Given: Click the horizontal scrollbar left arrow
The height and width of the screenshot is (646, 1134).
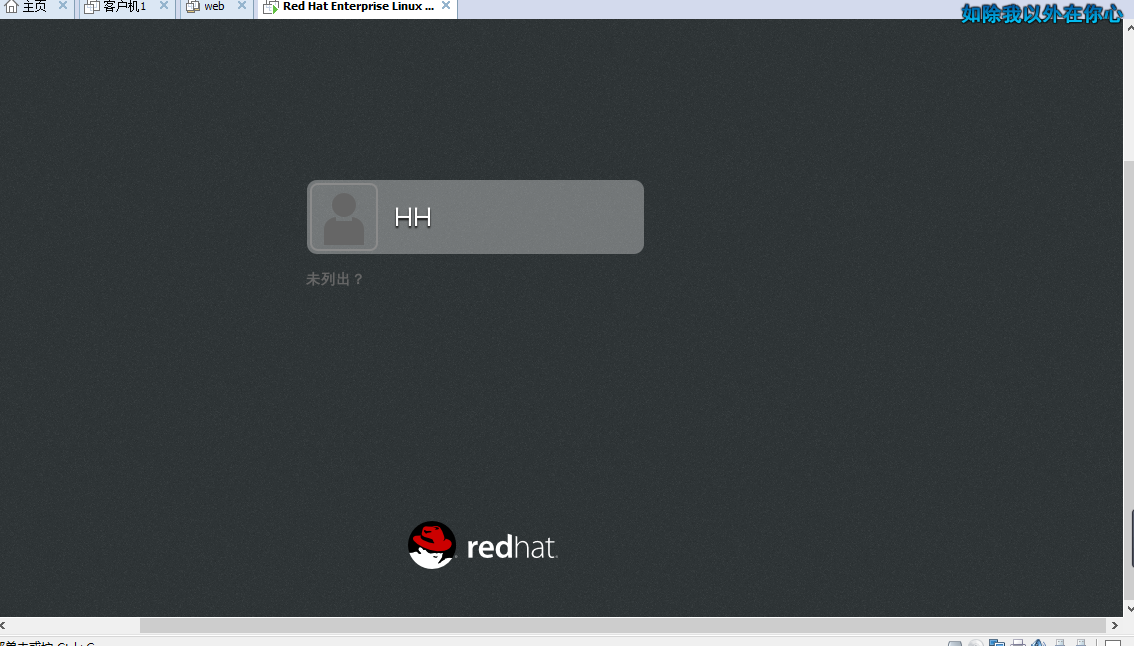Looking at the screenshot, I should coord(4,625).
